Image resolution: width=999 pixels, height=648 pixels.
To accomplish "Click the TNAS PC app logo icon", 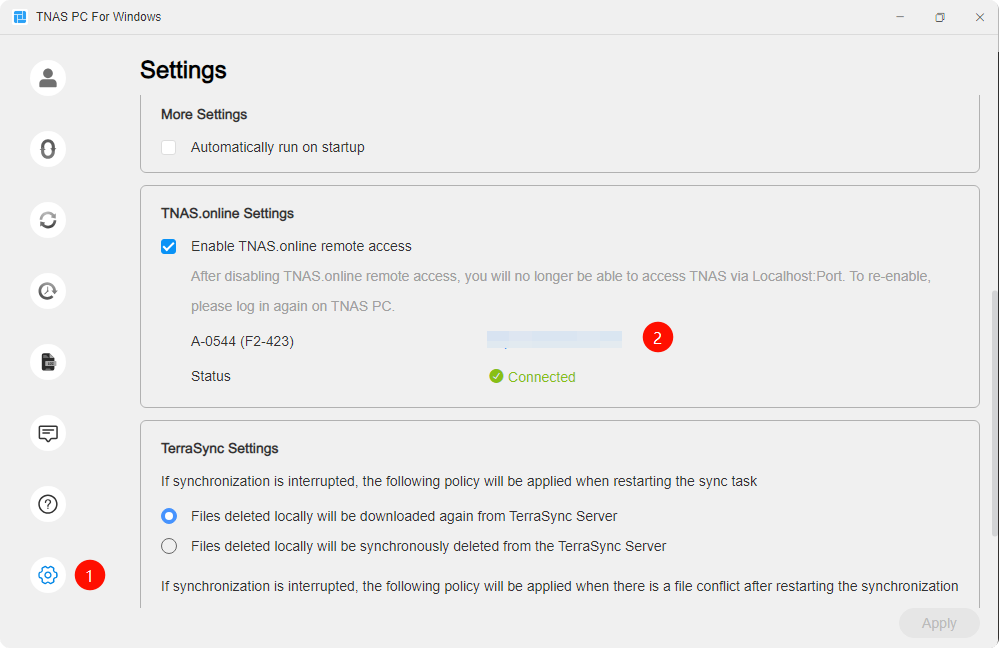I will [x=20, y=17].
